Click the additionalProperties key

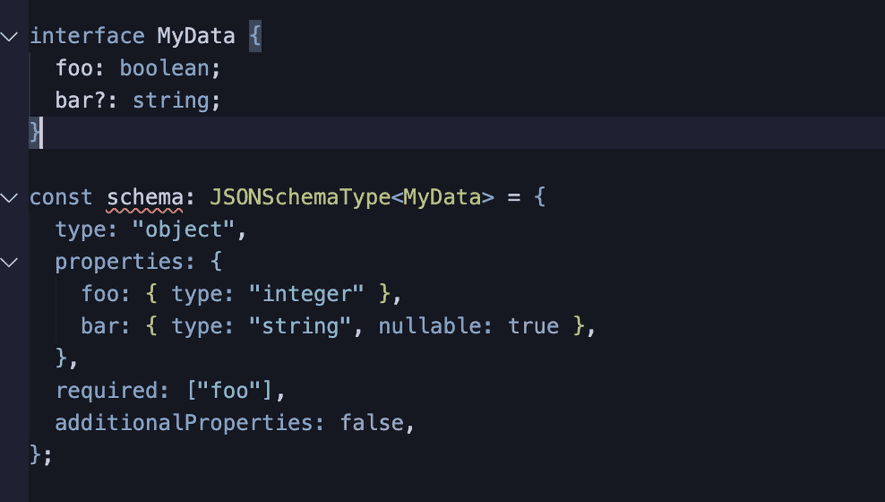coord(184,423)
